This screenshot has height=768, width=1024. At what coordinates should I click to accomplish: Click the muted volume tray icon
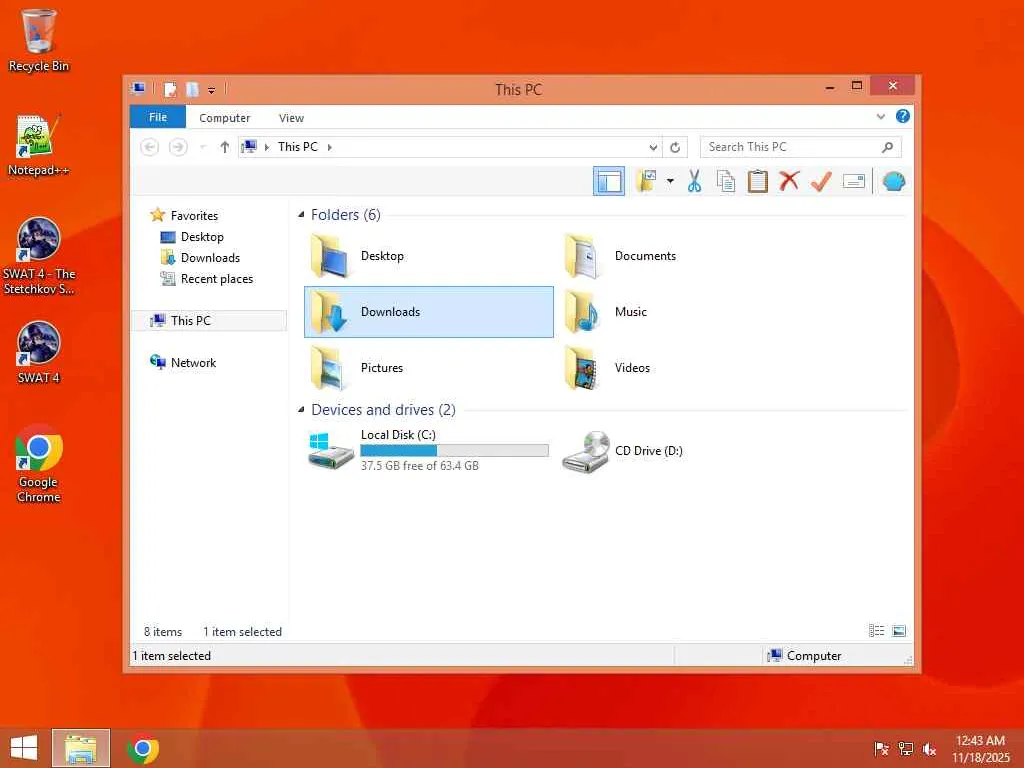pyautogui.click(x=929, y=749)
